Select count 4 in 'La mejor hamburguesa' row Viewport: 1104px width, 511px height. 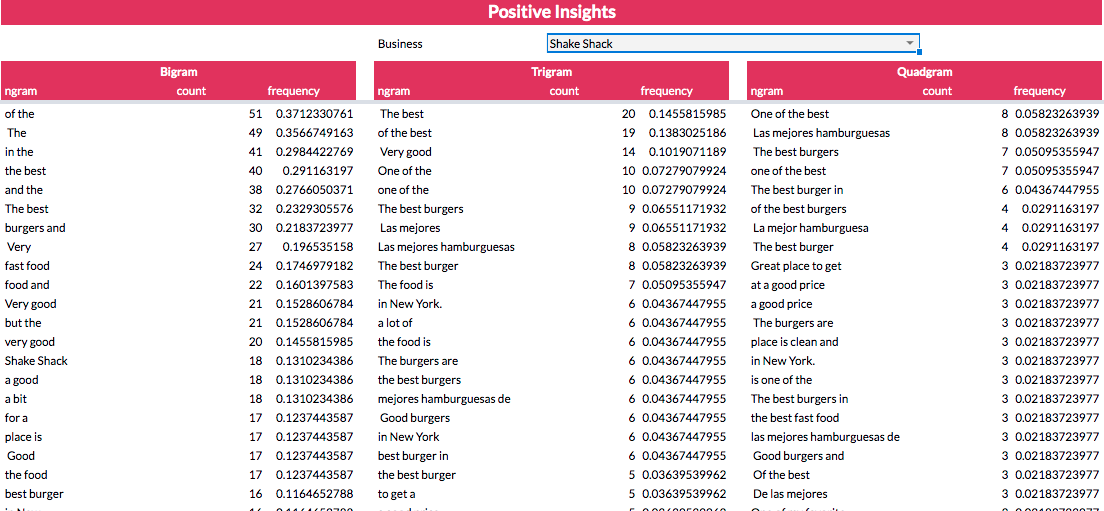1005,228
